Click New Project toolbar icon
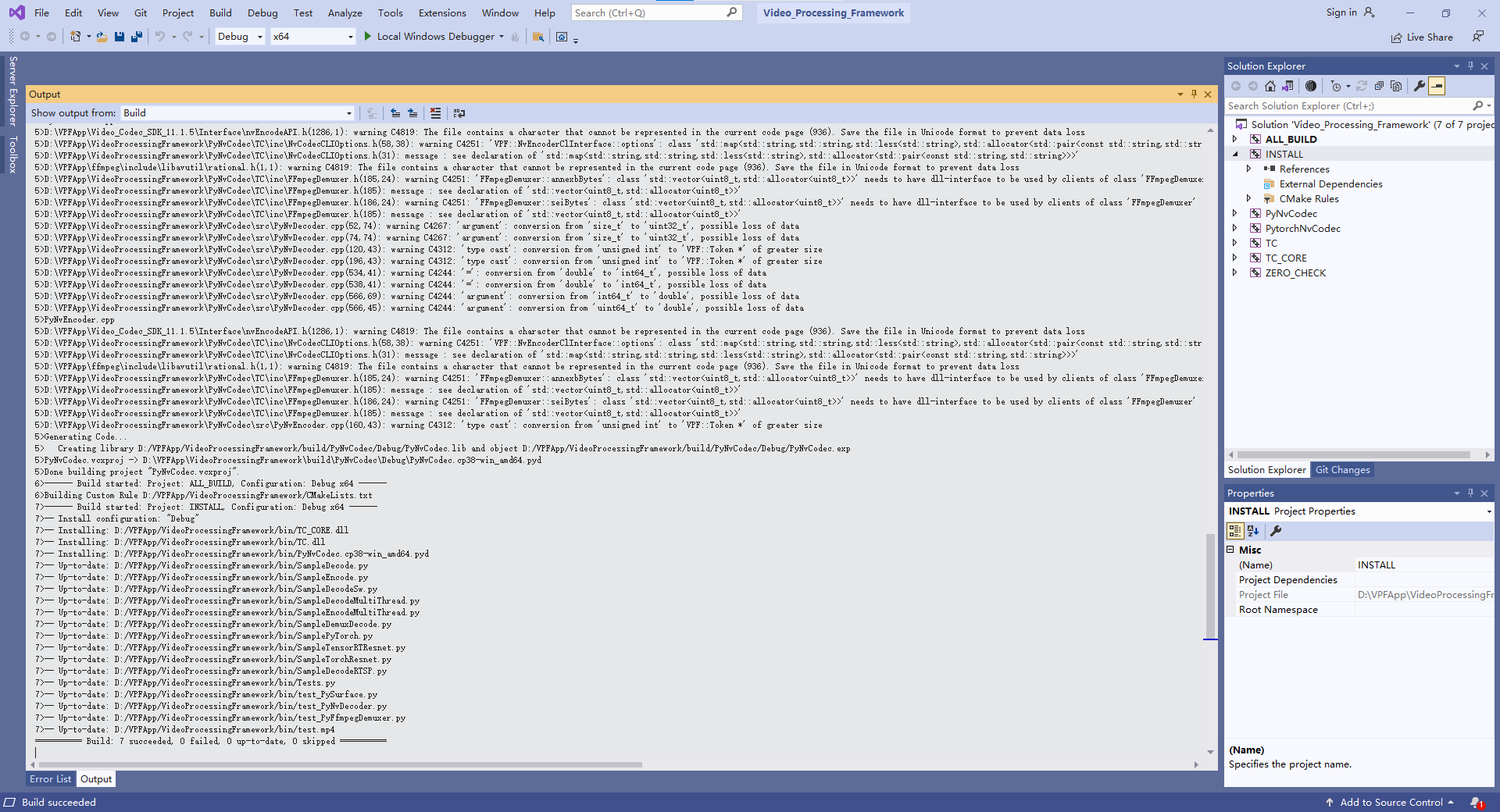The height and width of the screenshot is (812, 1500). (75, 37)
